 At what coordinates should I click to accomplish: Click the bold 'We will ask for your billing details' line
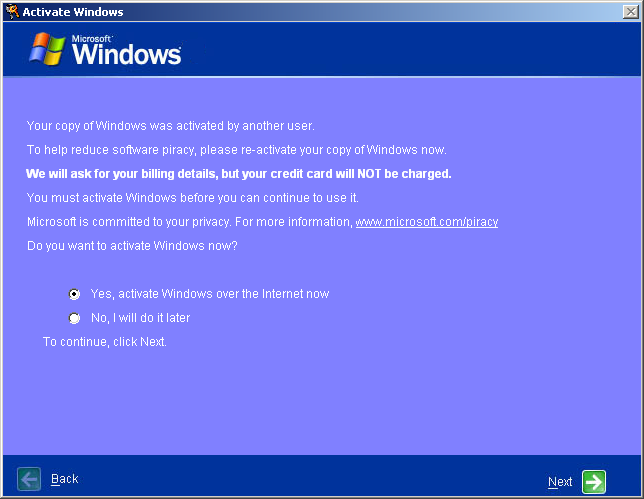point(239,174)
